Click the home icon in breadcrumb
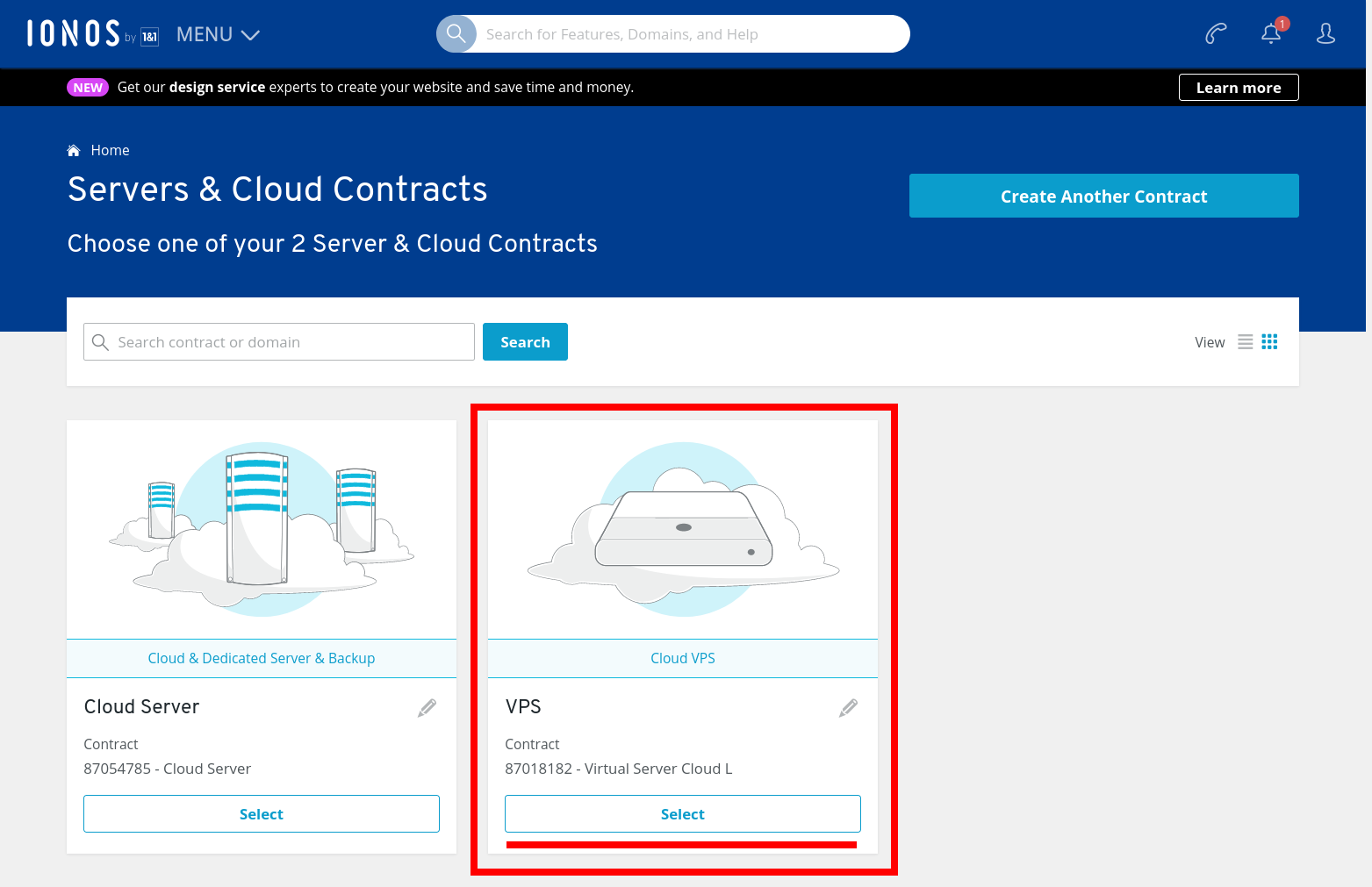Viewport: 1372px width, 887px height. coord(74,150)
